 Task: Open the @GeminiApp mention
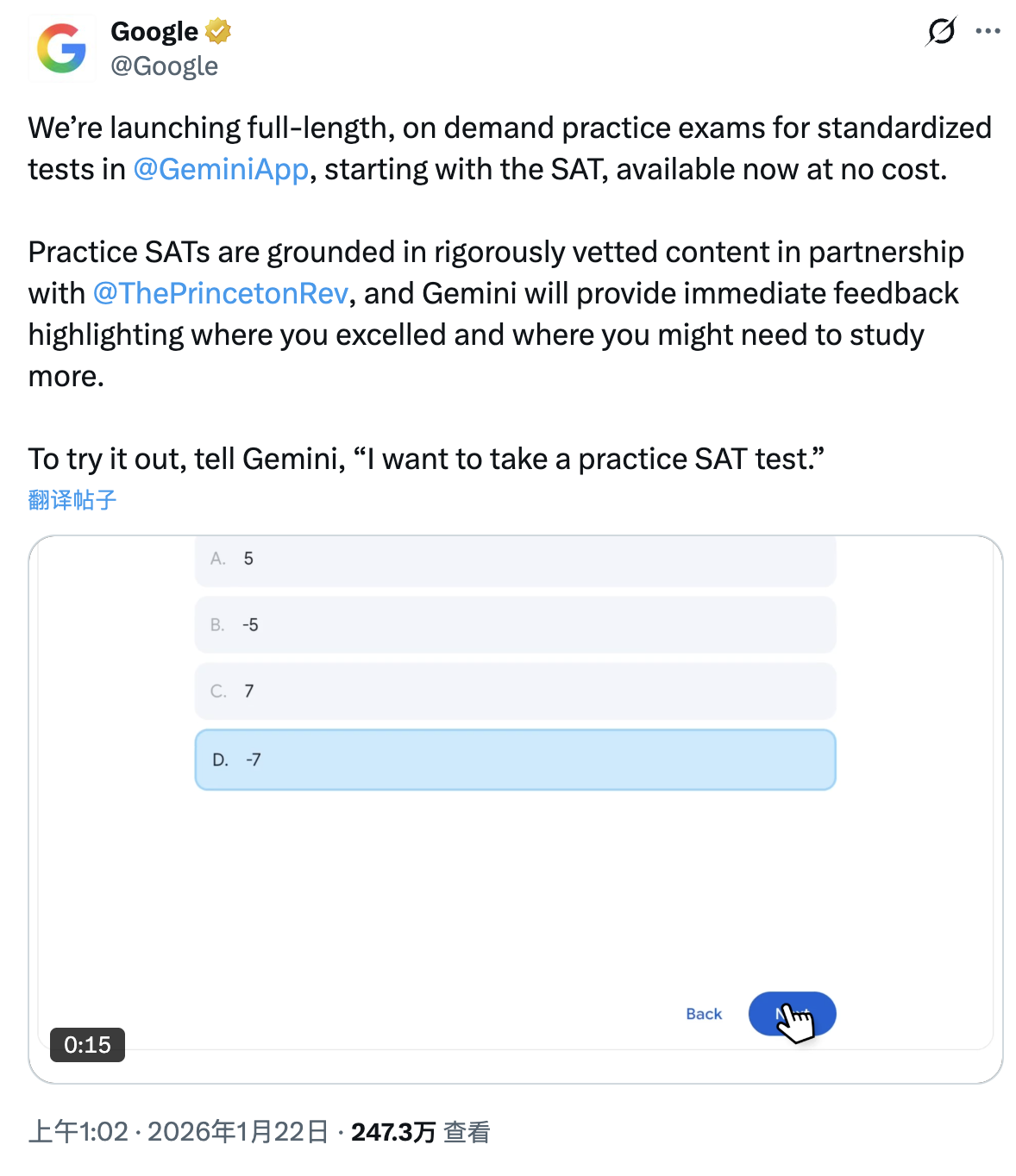click(x=221, y=170)
